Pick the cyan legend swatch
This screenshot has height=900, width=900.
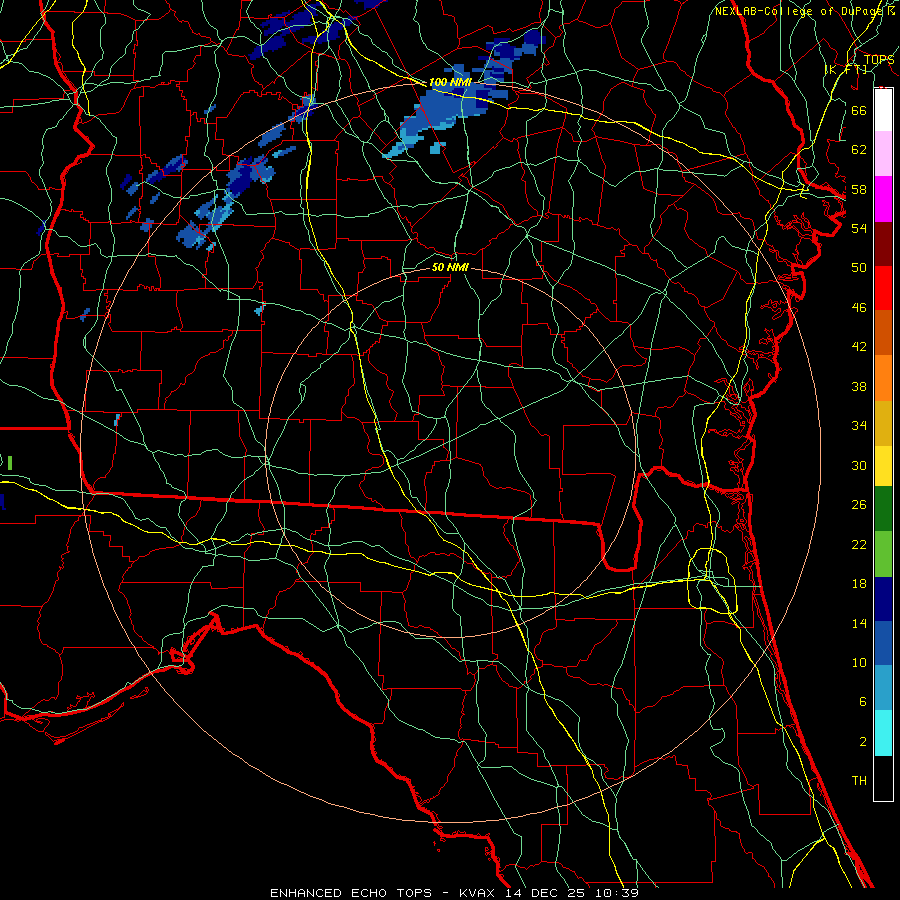[x=883, y=733]
